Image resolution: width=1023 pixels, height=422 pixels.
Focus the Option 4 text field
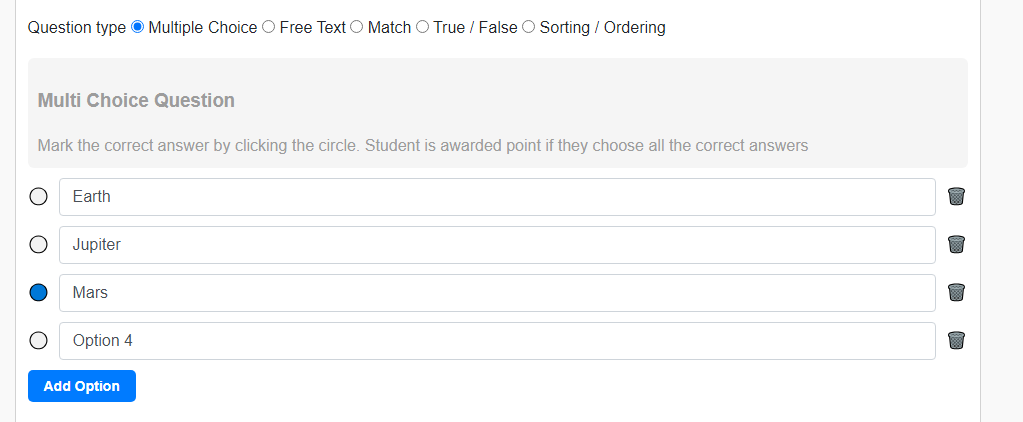pos(497,341)
